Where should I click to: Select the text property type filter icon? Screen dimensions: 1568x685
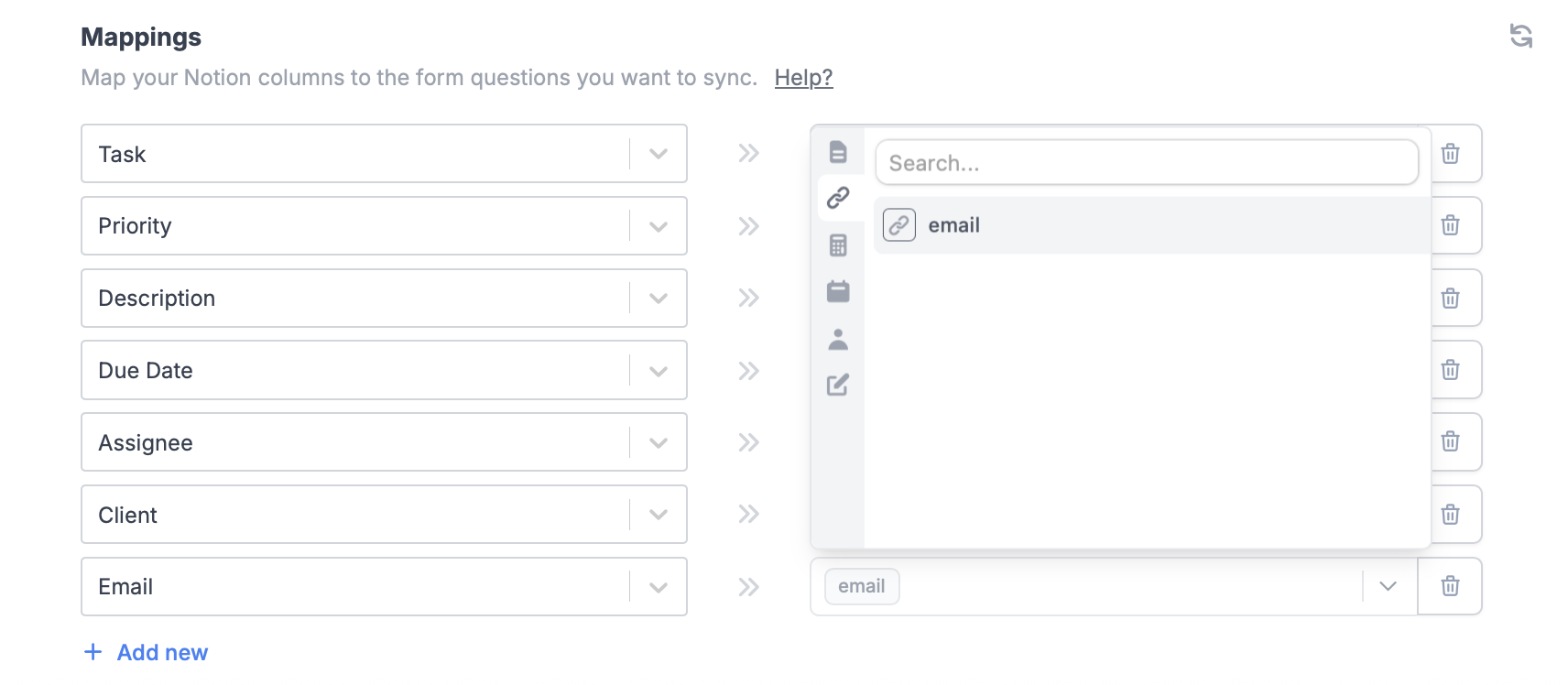click(838, 153)
